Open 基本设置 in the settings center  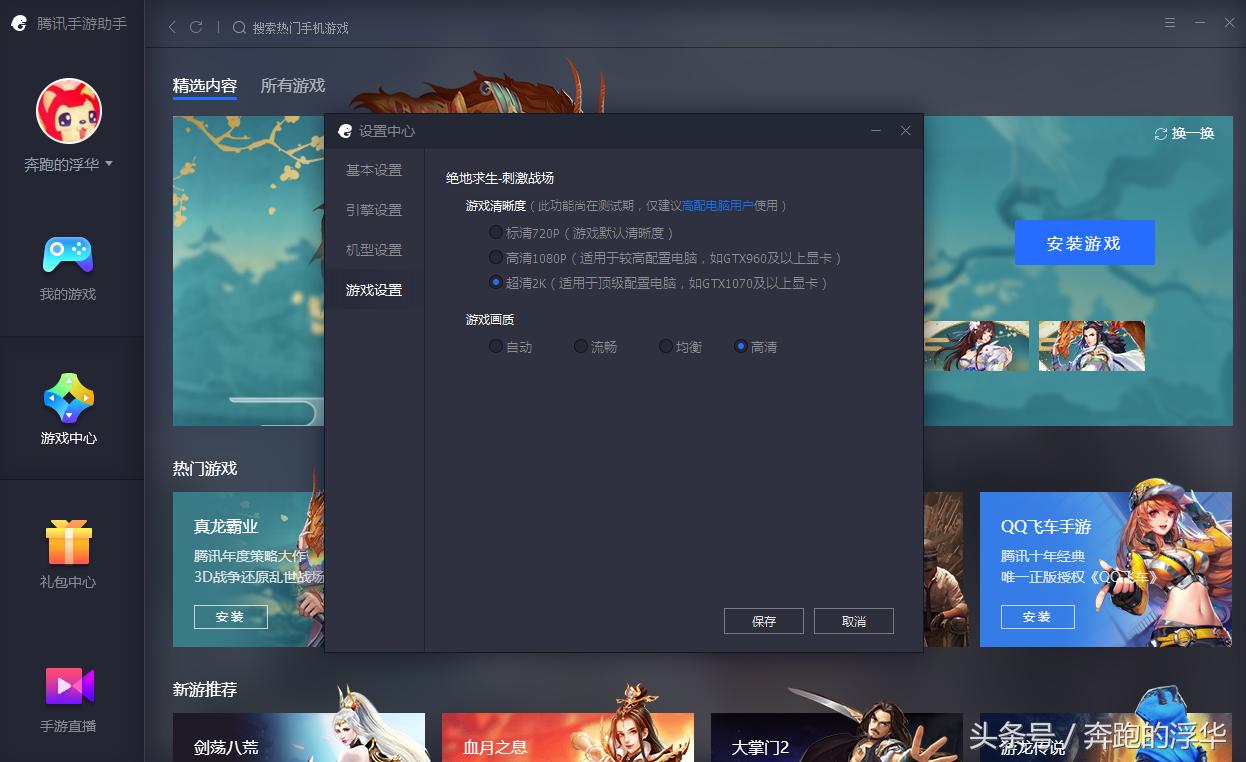(x=372, y=170)
